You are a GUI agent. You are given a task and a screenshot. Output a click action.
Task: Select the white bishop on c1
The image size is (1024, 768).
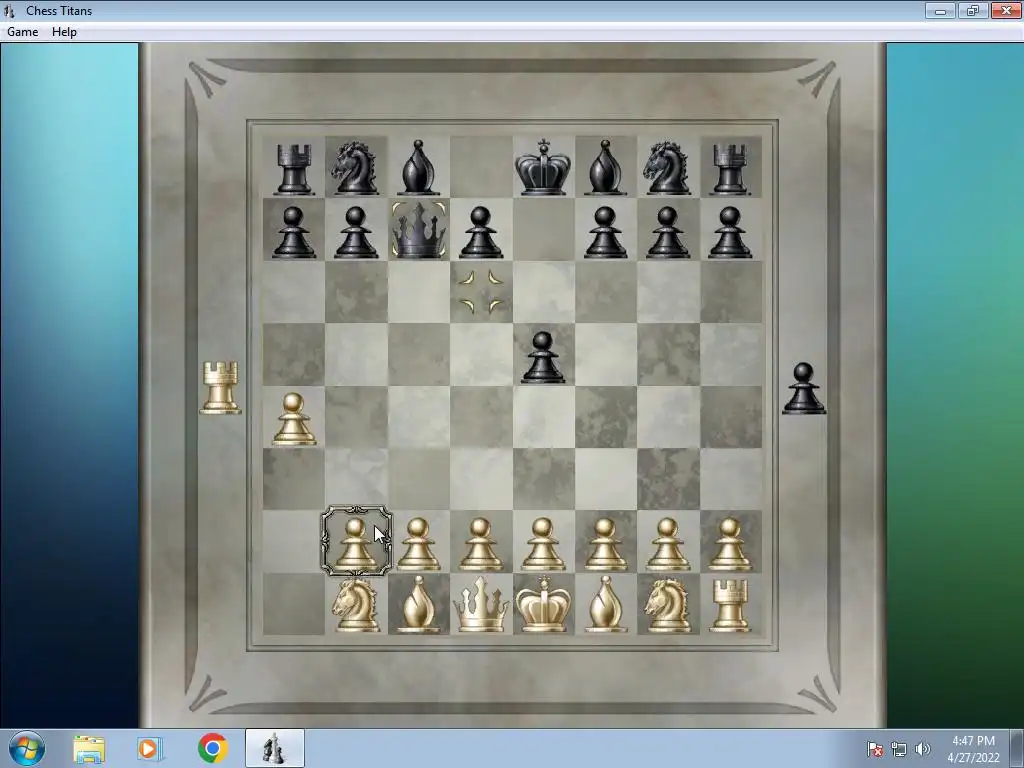pyautogui.click(x=418, y=604)
